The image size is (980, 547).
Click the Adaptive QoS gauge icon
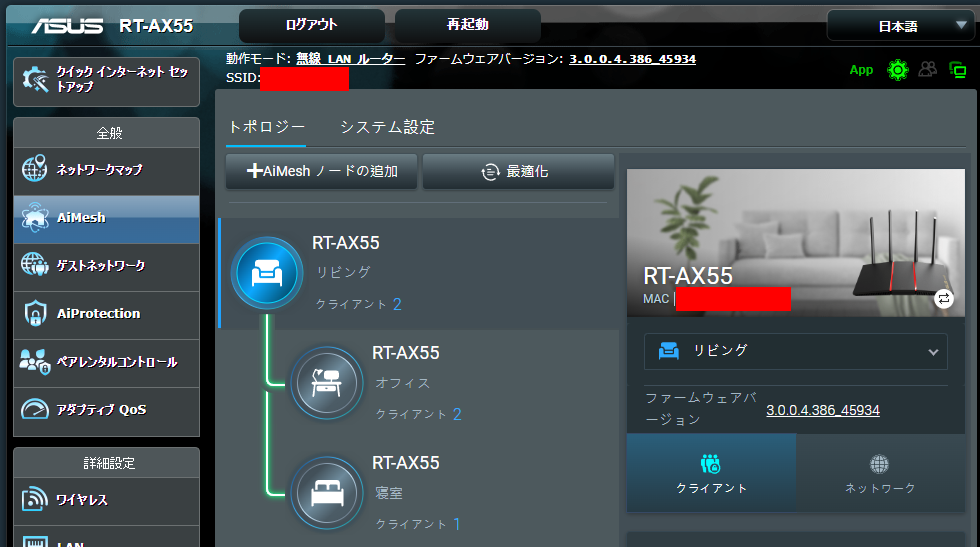pos(35,409)
